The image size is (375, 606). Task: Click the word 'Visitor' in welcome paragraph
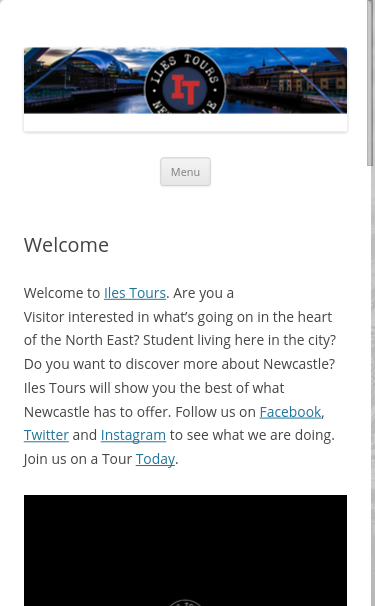point(44,317)
